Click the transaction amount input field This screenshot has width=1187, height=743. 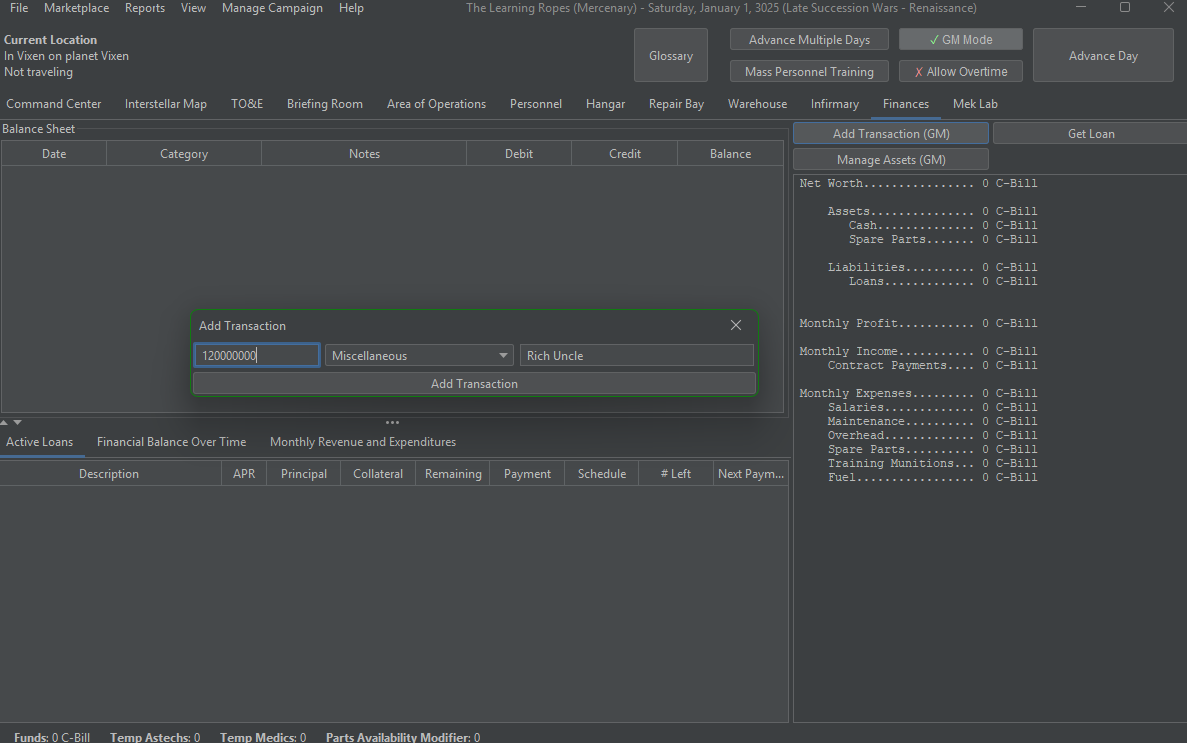(x=257, y=356)
